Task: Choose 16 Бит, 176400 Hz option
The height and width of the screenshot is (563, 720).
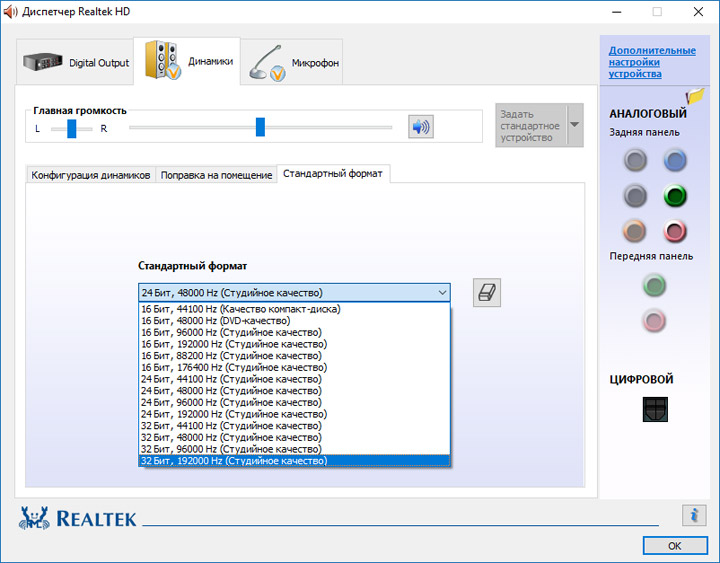Action: [x=294, y=367]
